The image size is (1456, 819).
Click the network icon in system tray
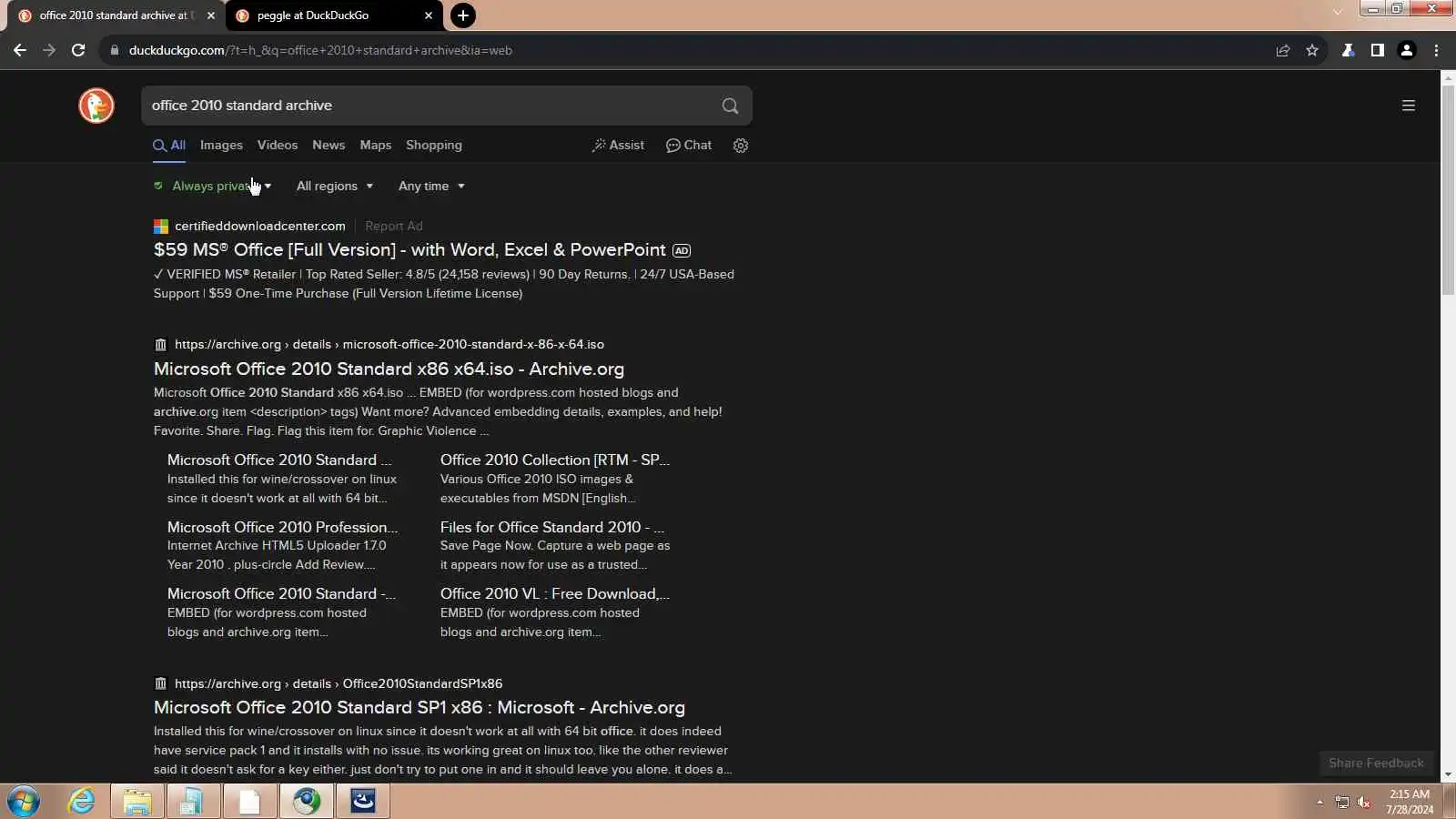coord(1342,802)
